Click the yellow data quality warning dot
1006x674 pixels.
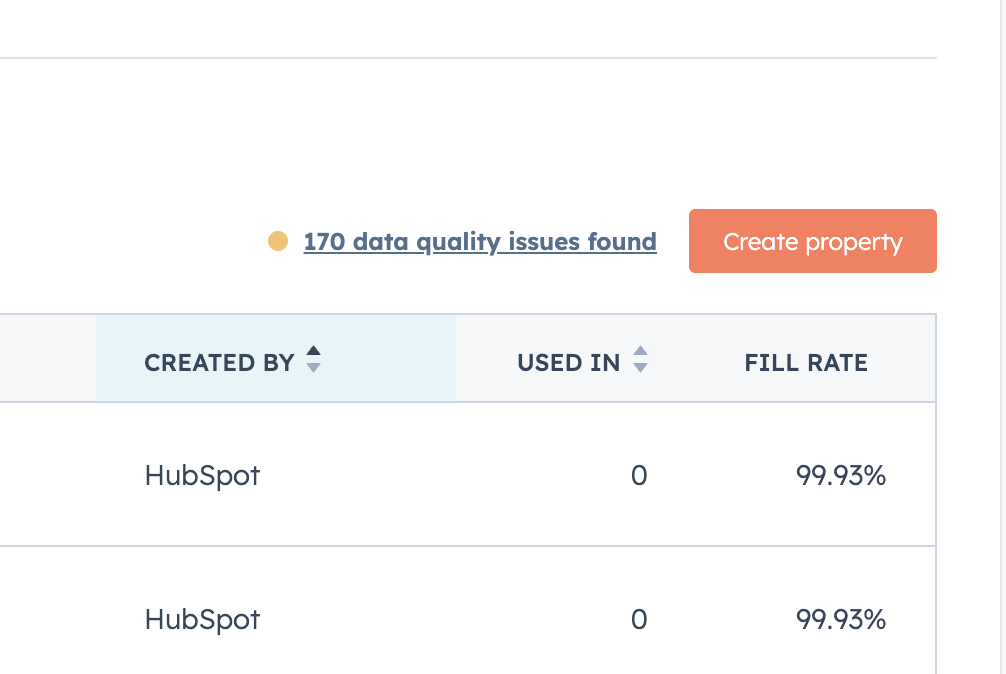point(278,241)
